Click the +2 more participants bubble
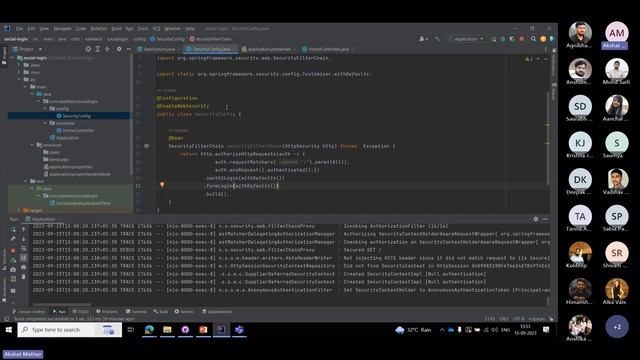Image resolution: width=640 pixels, height=360 pixels. 617,327
